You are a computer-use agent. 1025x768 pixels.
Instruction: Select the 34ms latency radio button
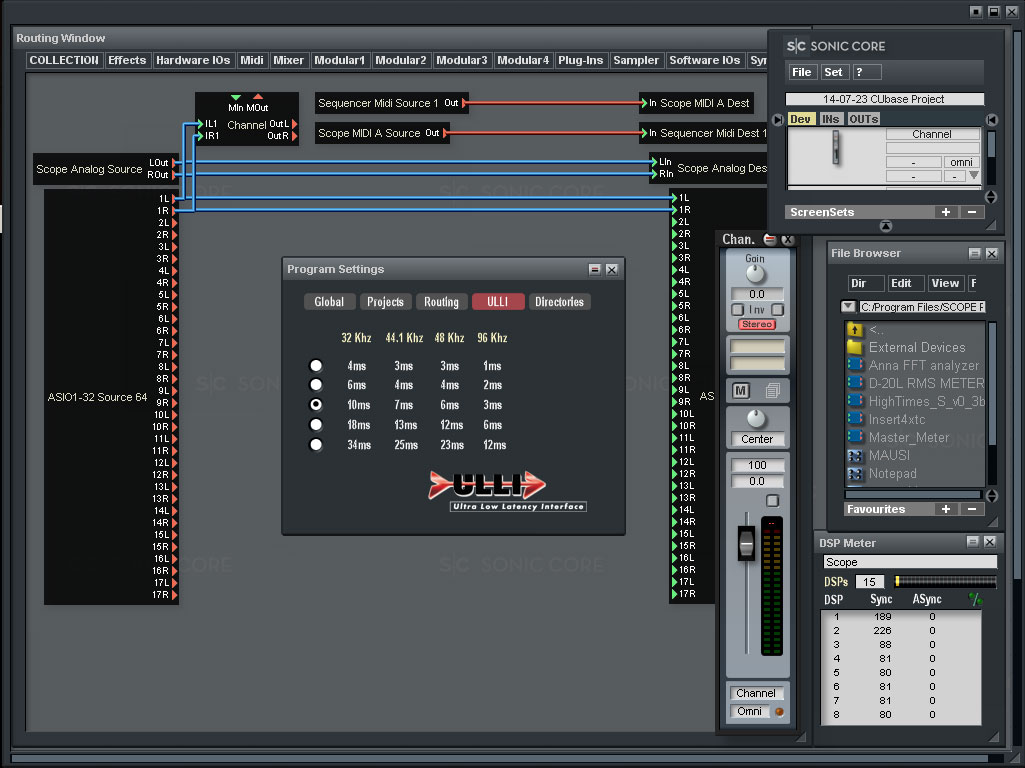click(316, 444)
